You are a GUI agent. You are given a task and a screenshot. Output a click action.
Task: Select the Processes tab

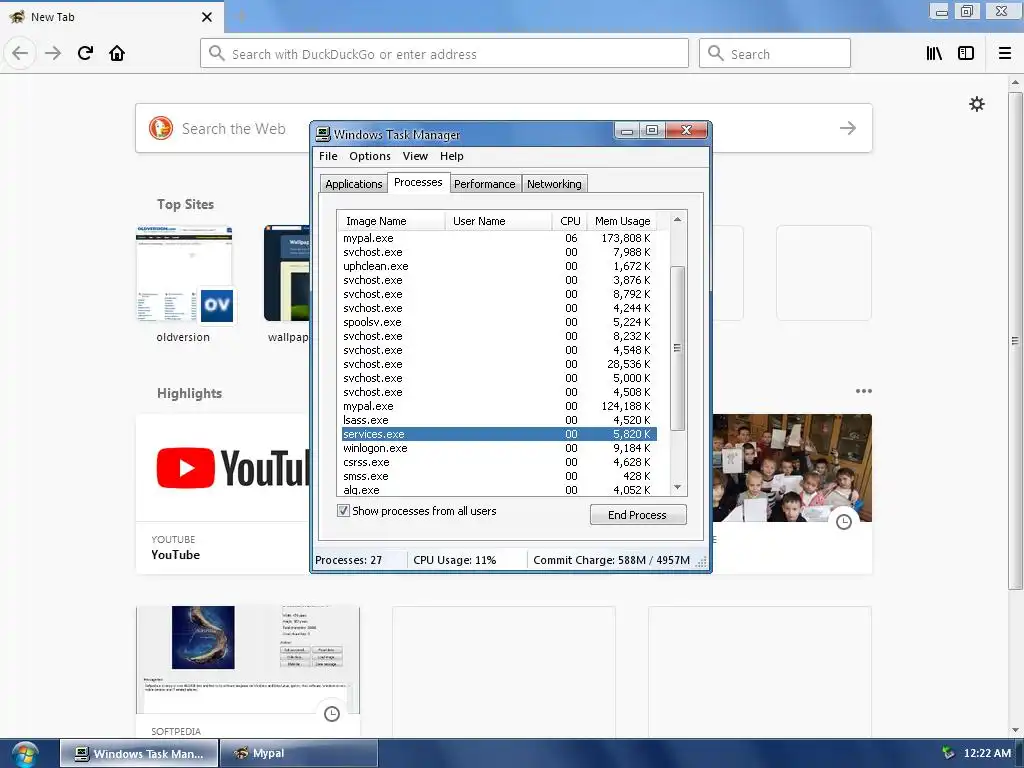(418, 182)
